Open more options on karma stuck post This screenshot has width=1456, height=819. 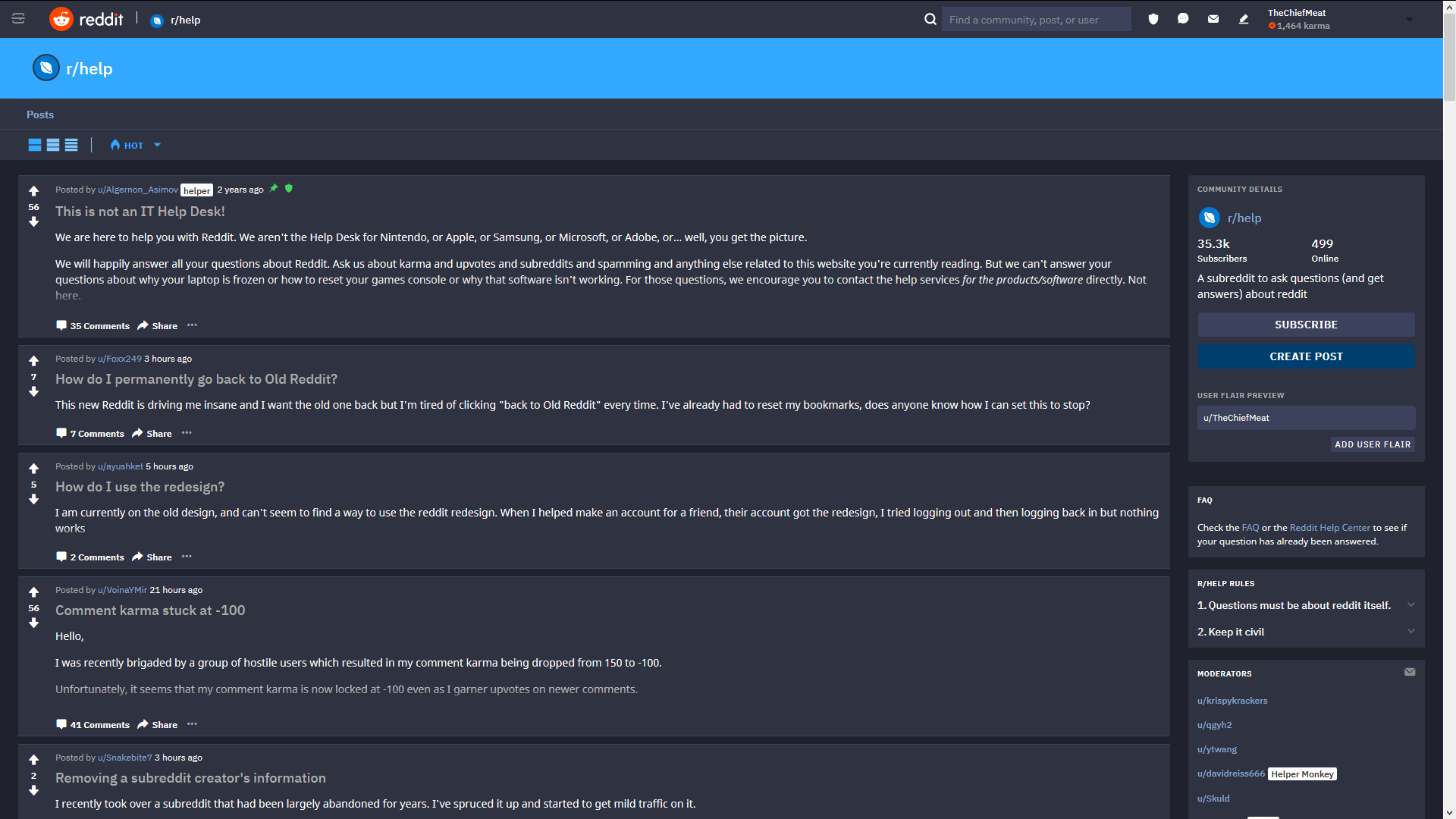[x=192, y=724]
